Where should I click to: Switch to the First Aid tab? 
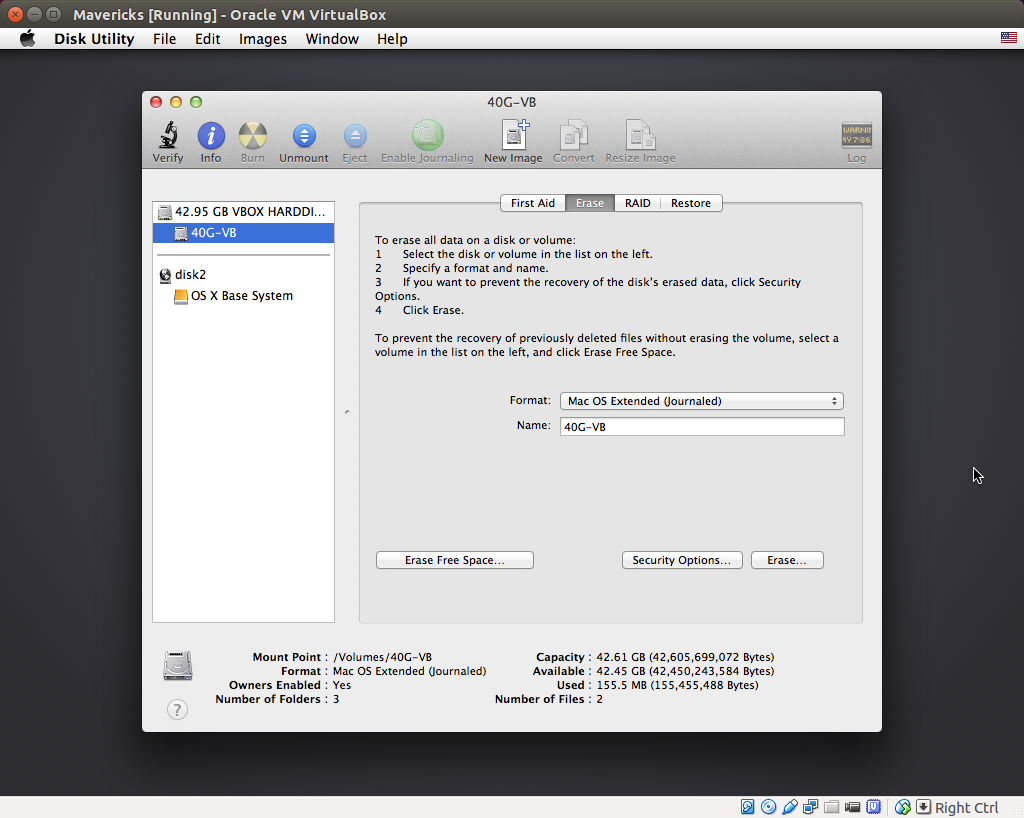coord(533,203)
